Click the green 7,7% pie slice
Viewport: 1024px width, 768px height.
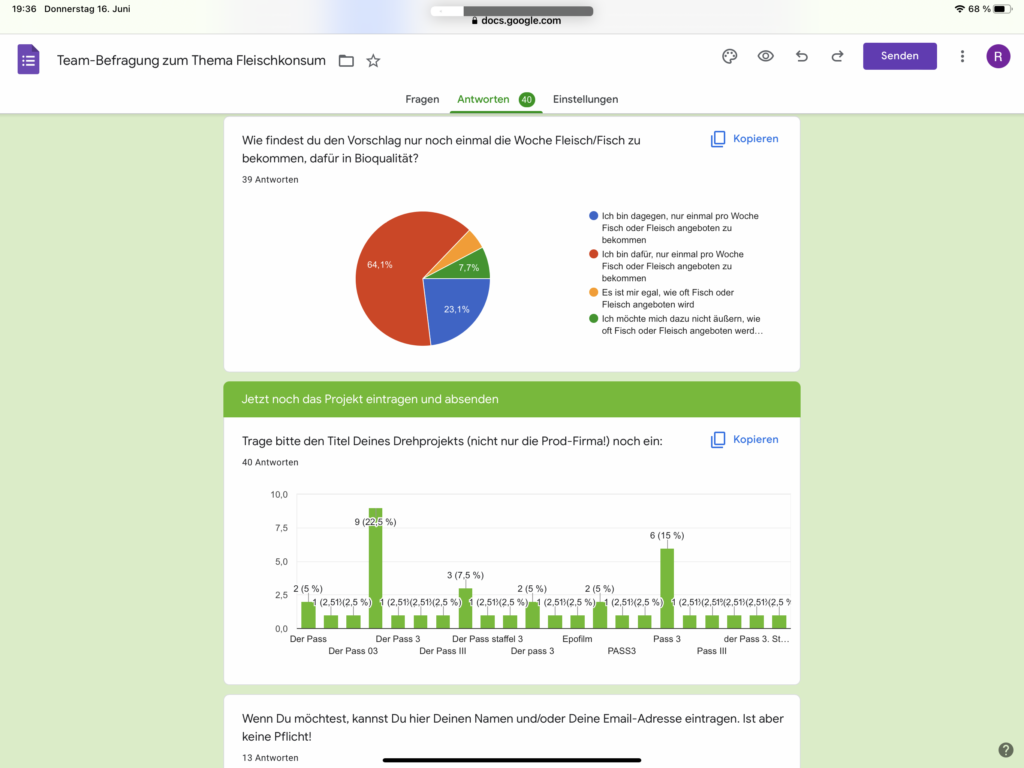point(470,268)
